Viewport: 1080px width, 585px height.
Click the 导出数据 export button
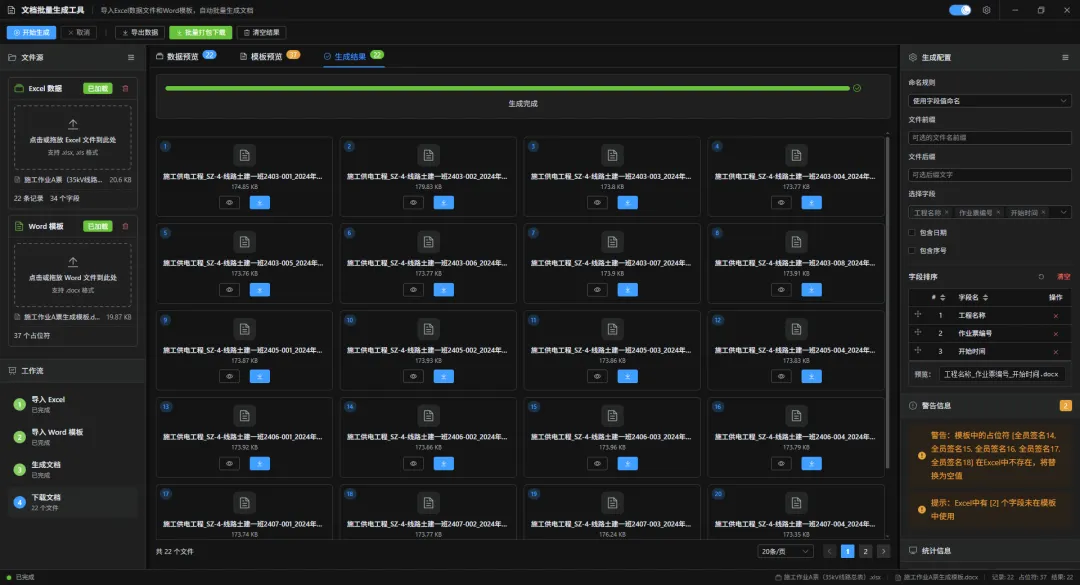coord(140,32)
